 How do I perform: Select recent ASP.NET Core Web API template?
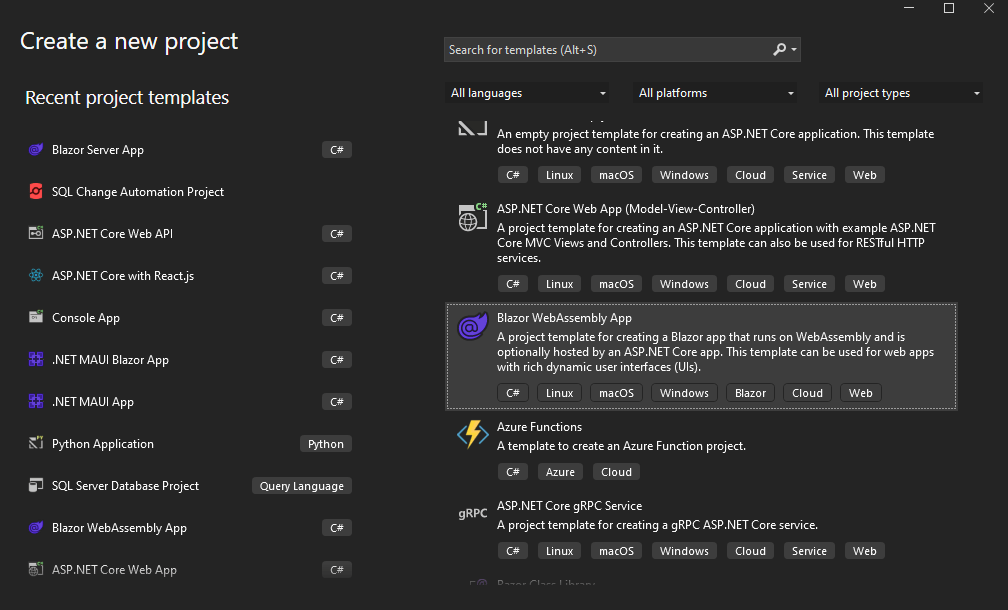click(112, 234)
